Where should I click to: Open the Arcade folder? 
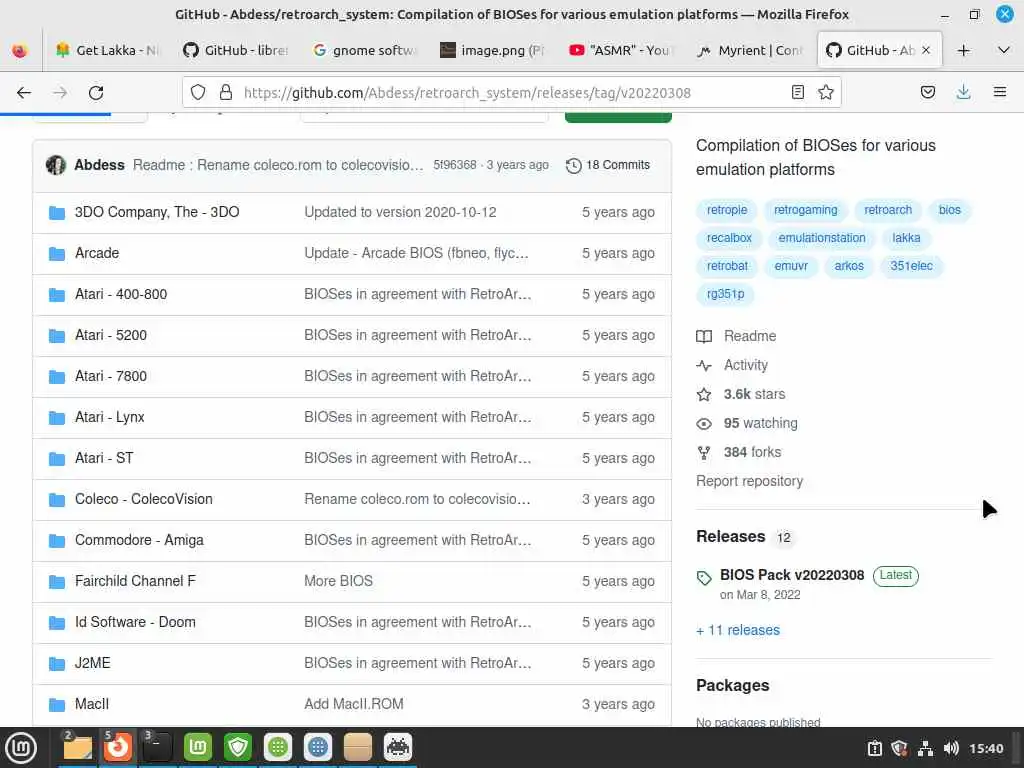(97, 253)
